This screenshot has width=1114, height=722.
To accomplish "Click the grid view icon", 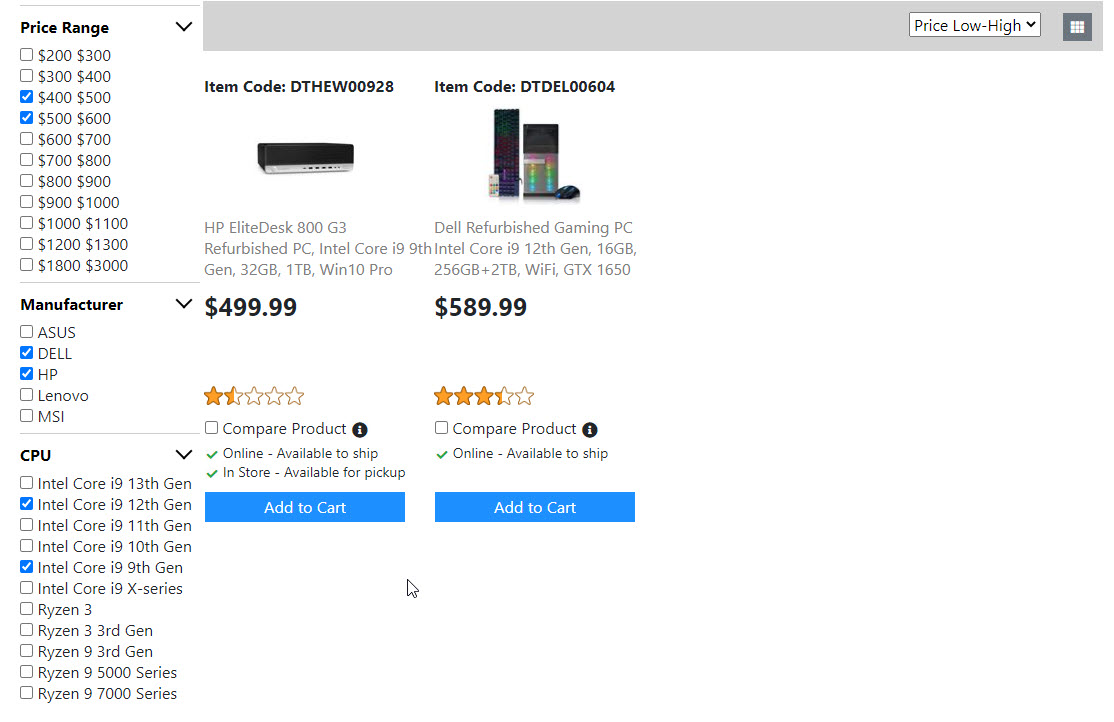I will [x=1076, y=27].
